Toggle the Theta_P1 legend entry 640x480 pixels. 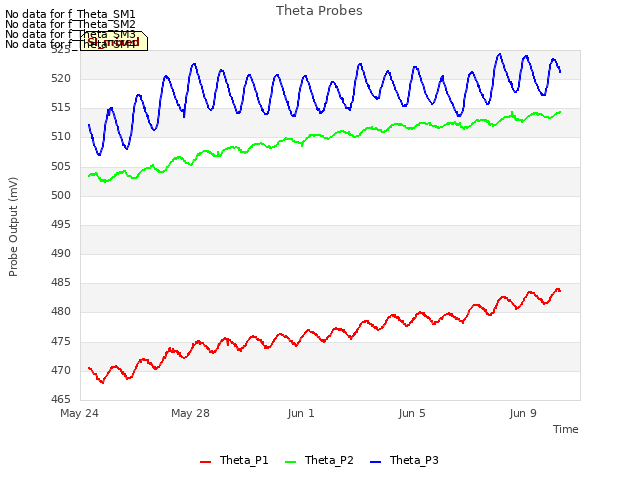234,460
